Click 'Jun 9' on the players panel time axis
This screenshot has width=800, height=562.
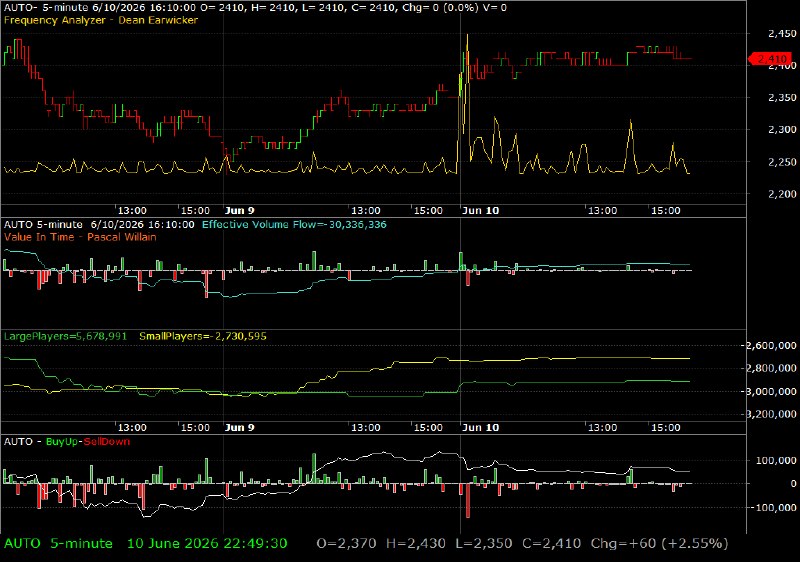pyautogui.click(x=239, y=427)
